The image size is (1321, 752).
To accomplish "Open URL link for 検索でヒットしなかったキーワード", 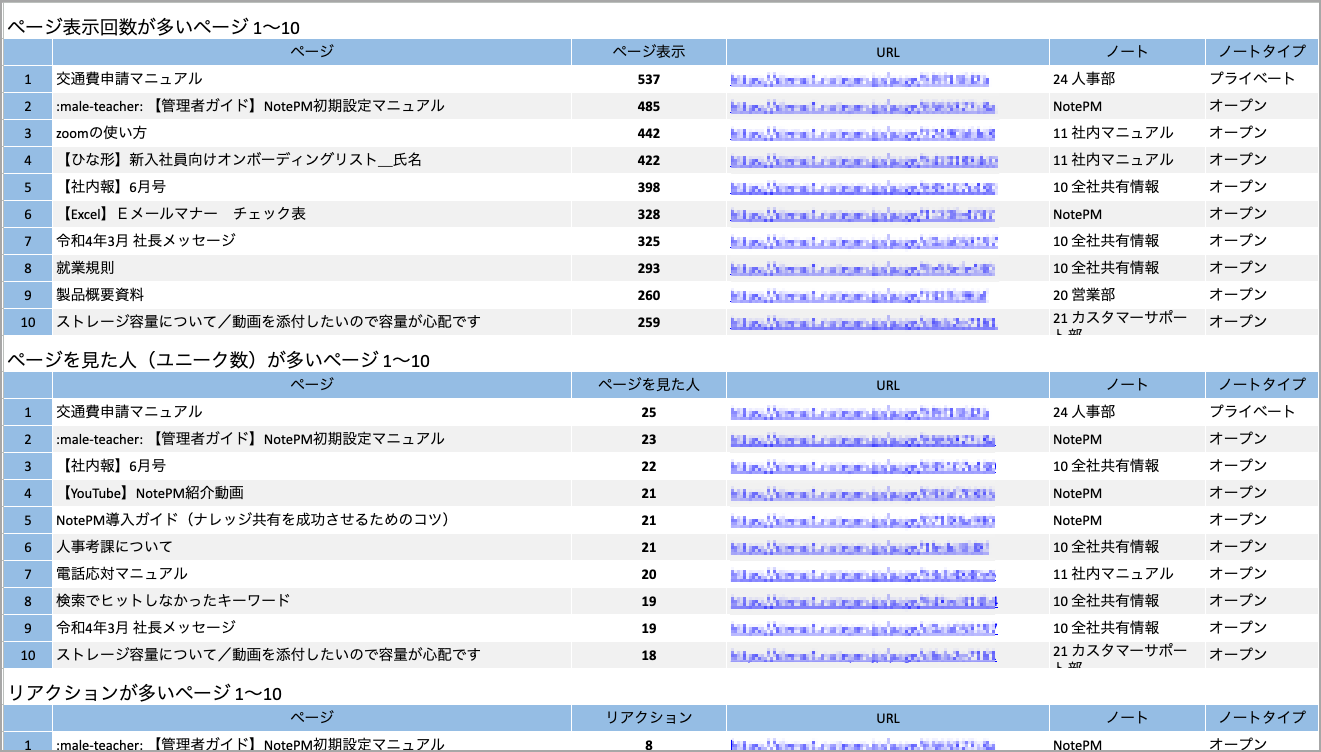I will point(864,601).
